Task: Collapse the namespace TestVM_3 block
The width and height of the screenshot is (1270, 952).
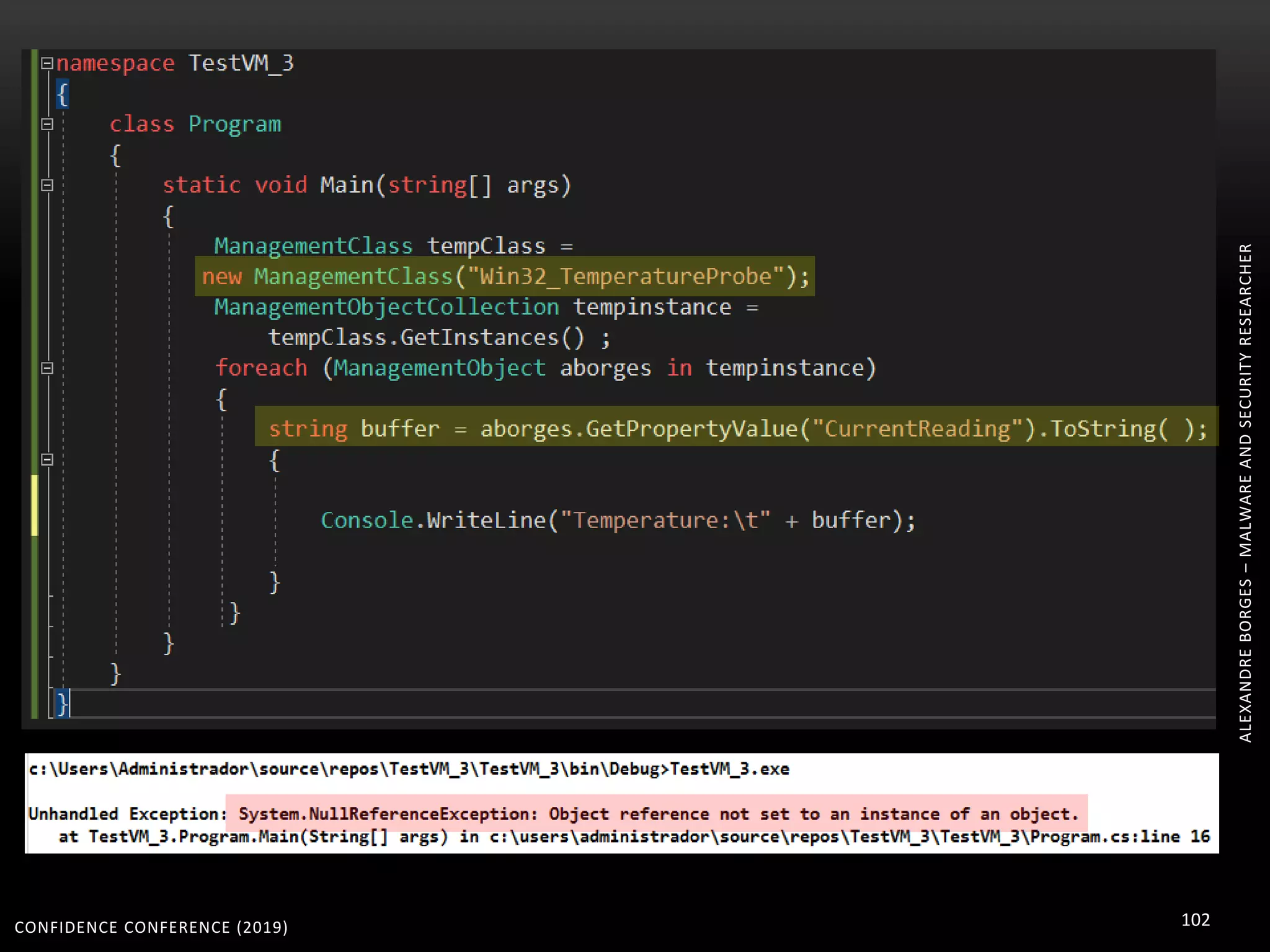Action: (47, 63)
